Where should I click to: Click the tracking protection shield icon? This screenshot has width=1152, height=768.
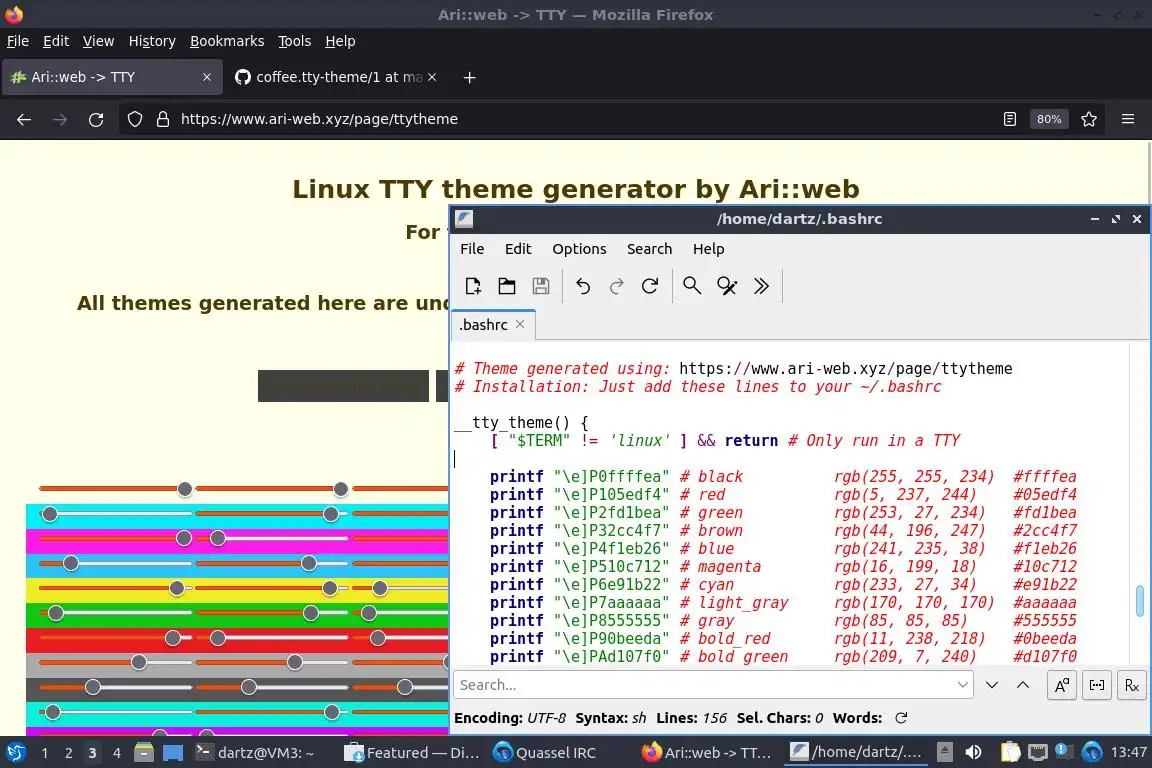tap(134, 119)
